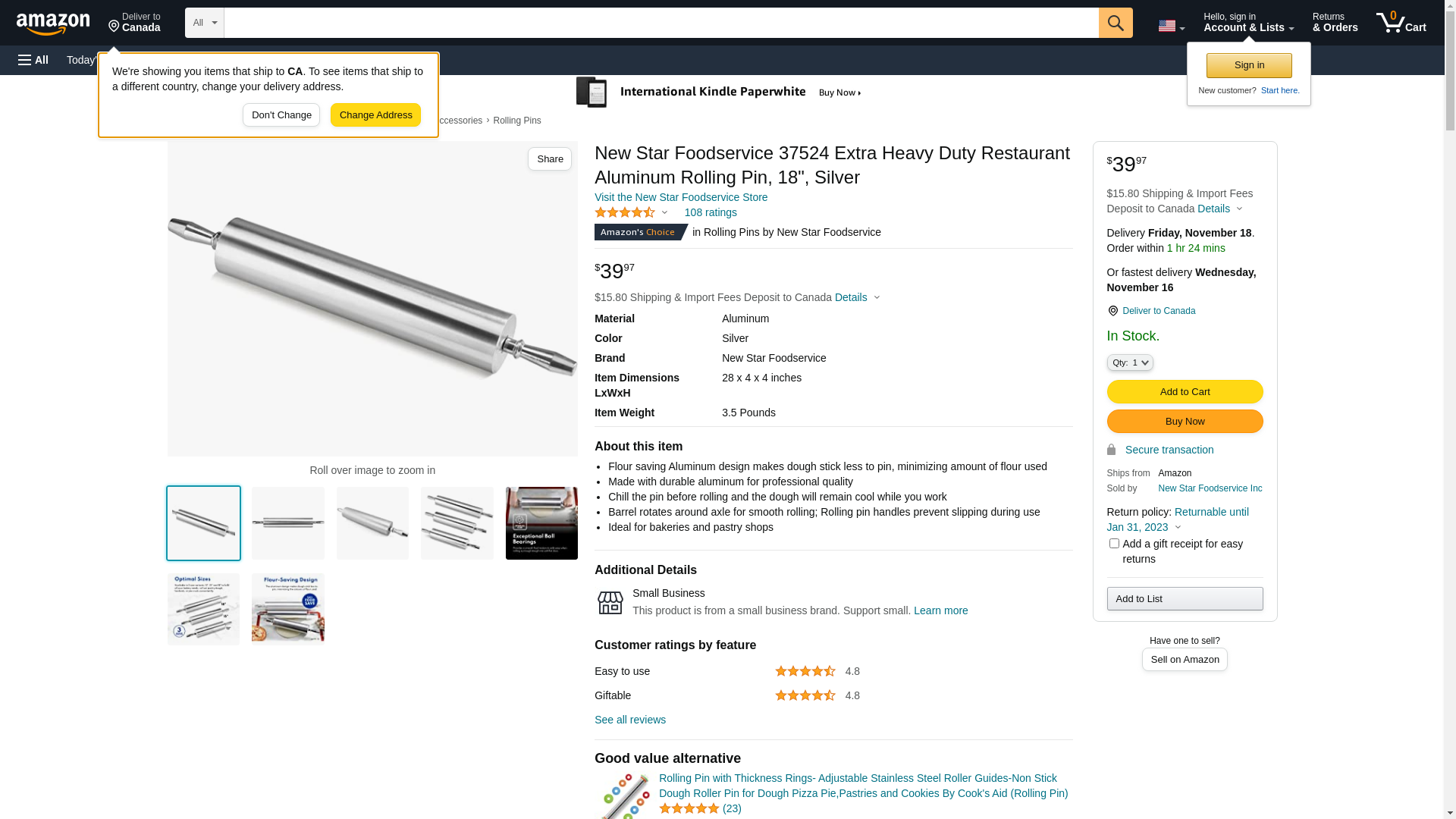Open the All hamburger menu
Viewport: 1456px width, 819px height.
[33, 60]
